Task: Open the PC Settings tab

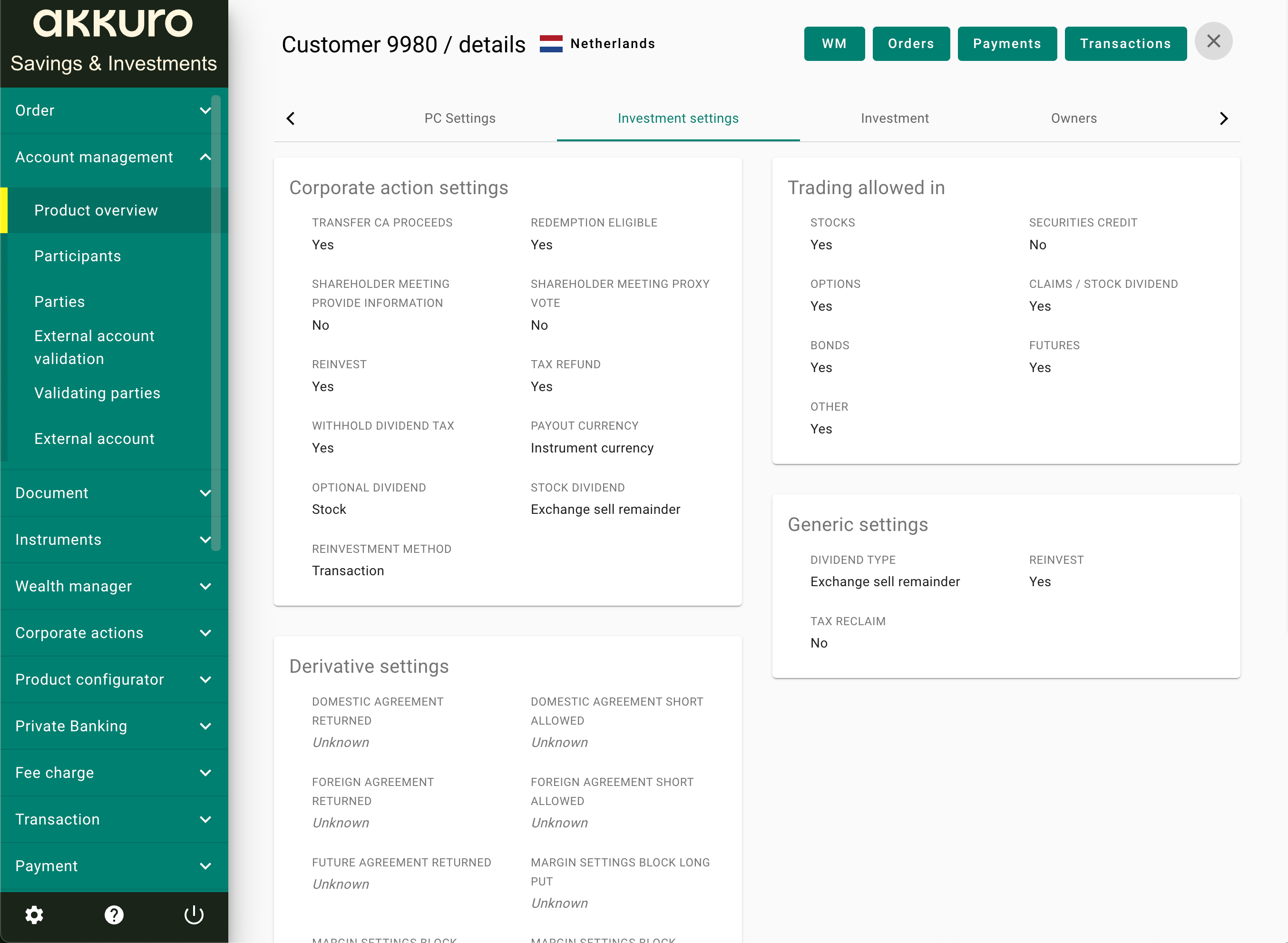Action: [x=460, y=118]
